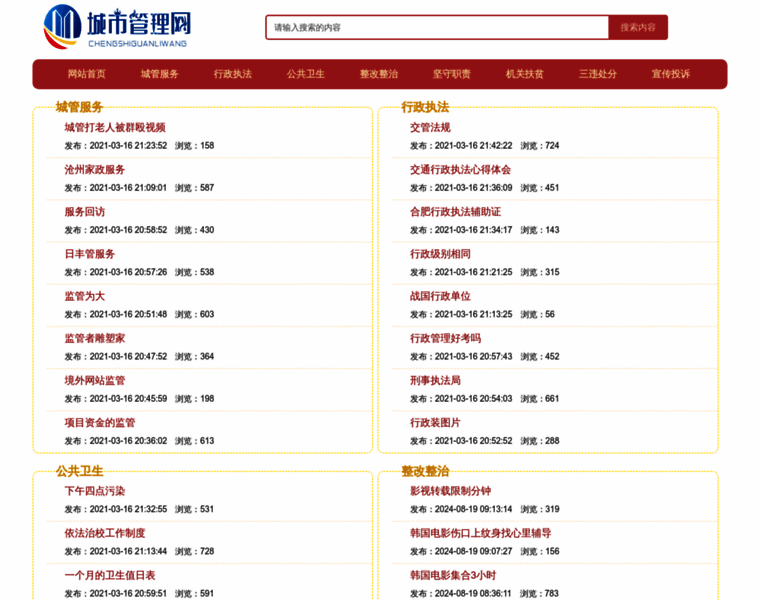The image size is (760, 600).
Task: Click the search input field
Action: tap(437, 27)
